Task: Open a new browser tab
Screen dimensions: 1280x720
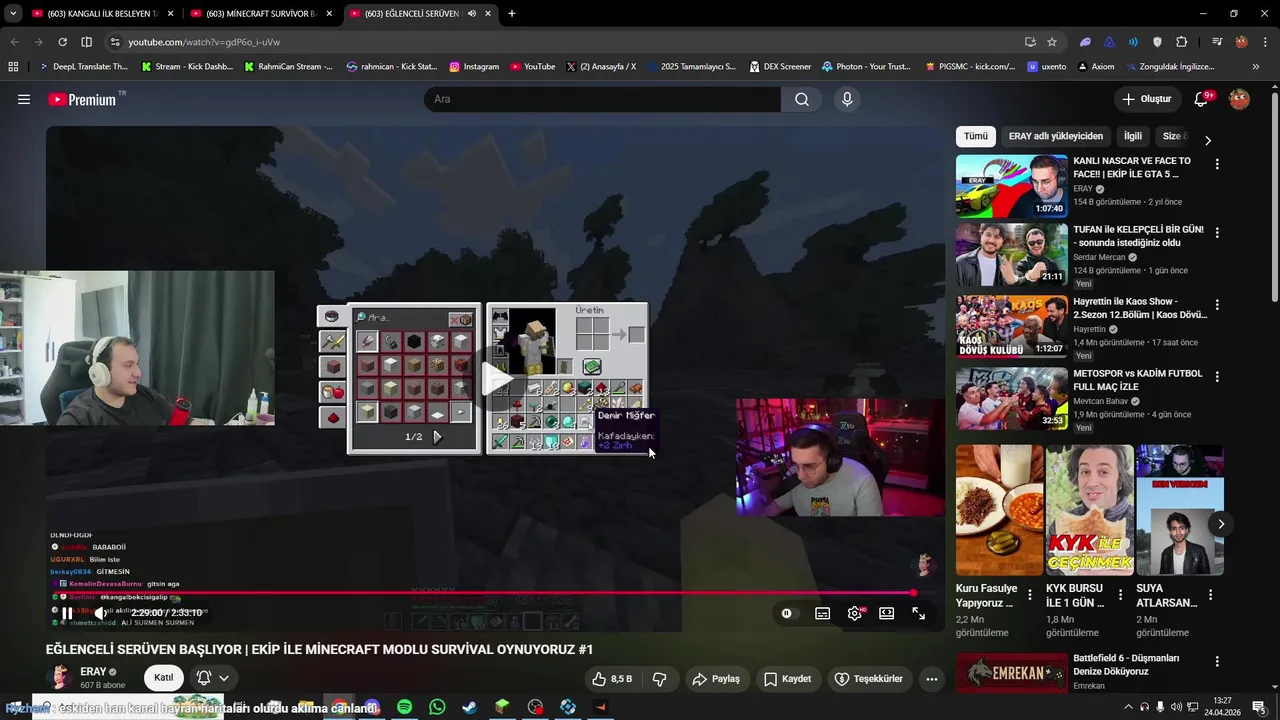Action: coord(512,14)
